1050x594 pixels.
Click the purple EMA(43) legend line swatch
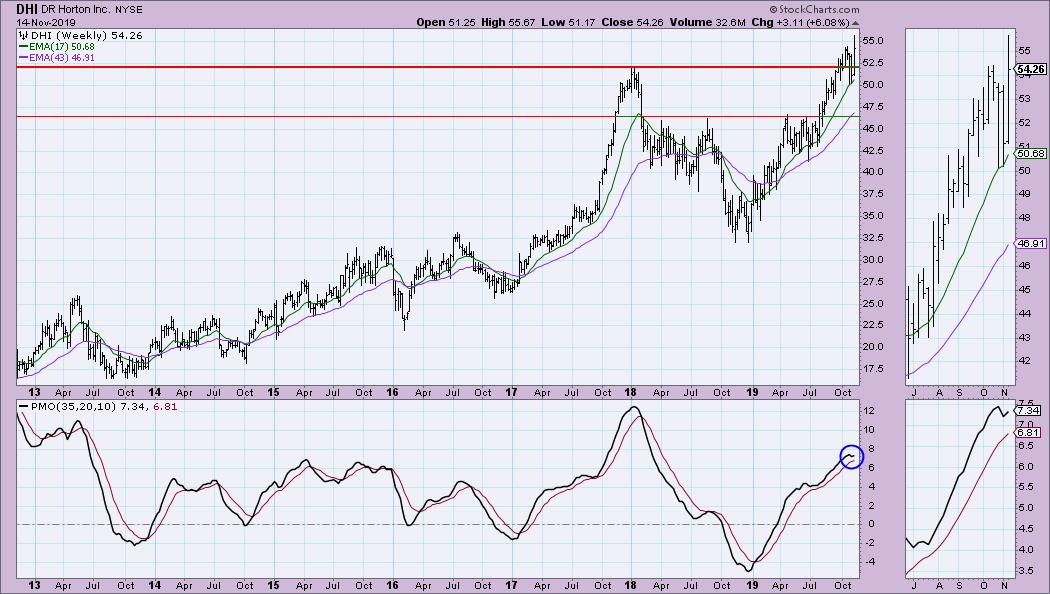pyautogui.click(x=23, y=58)
